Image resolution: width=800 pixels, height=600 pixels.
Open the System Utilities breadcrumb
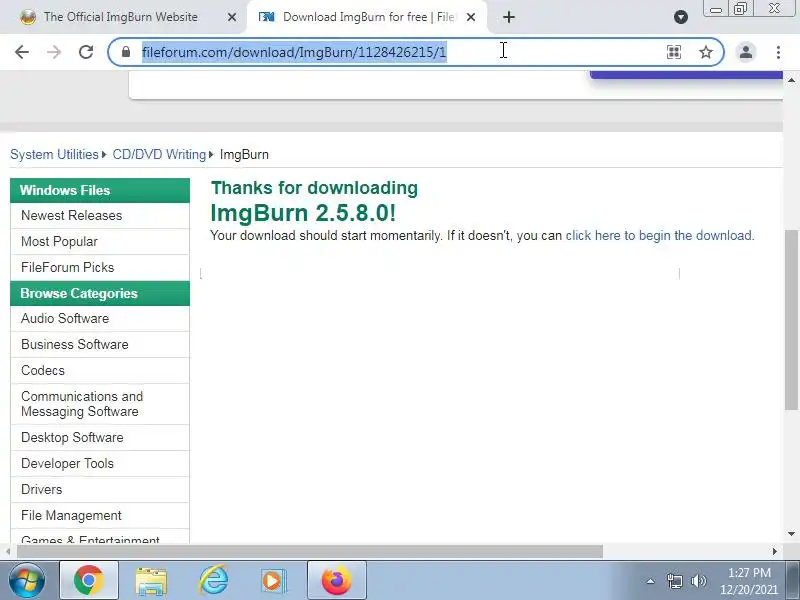[x=54, y=155]
